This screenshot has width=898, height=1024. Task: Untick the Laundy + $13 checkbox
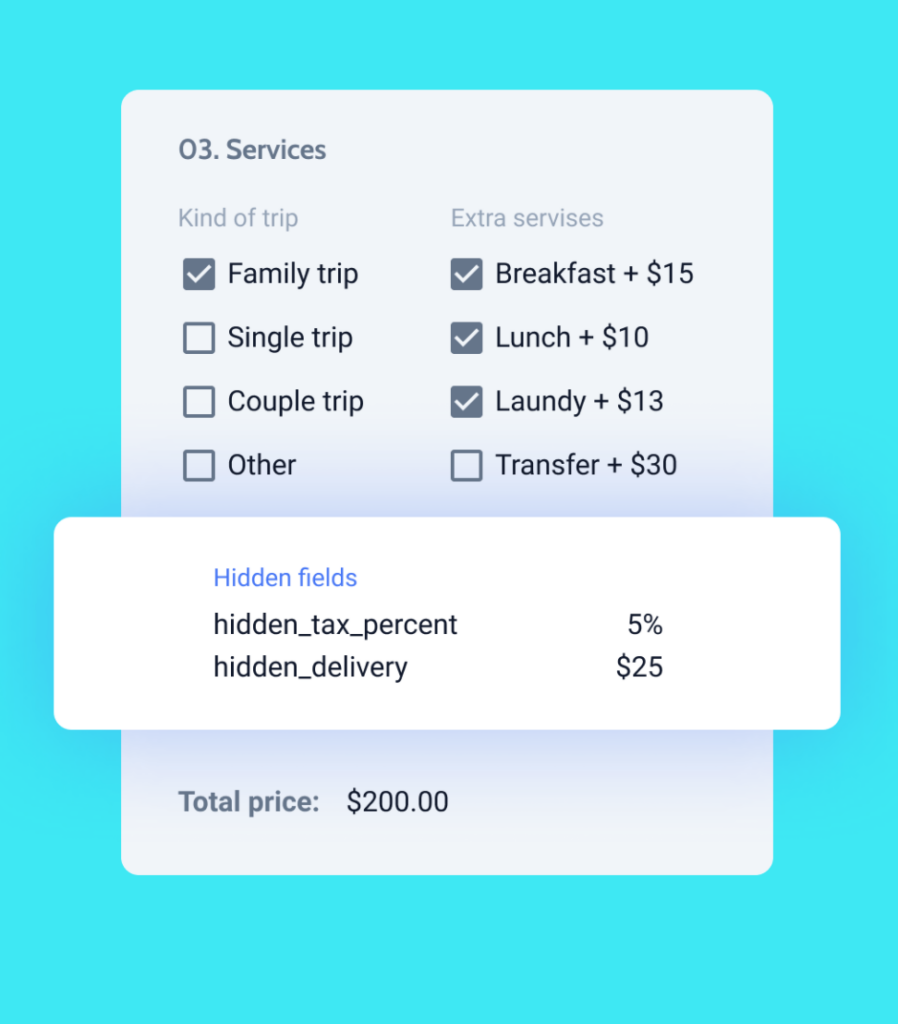[x=466, y=402]
